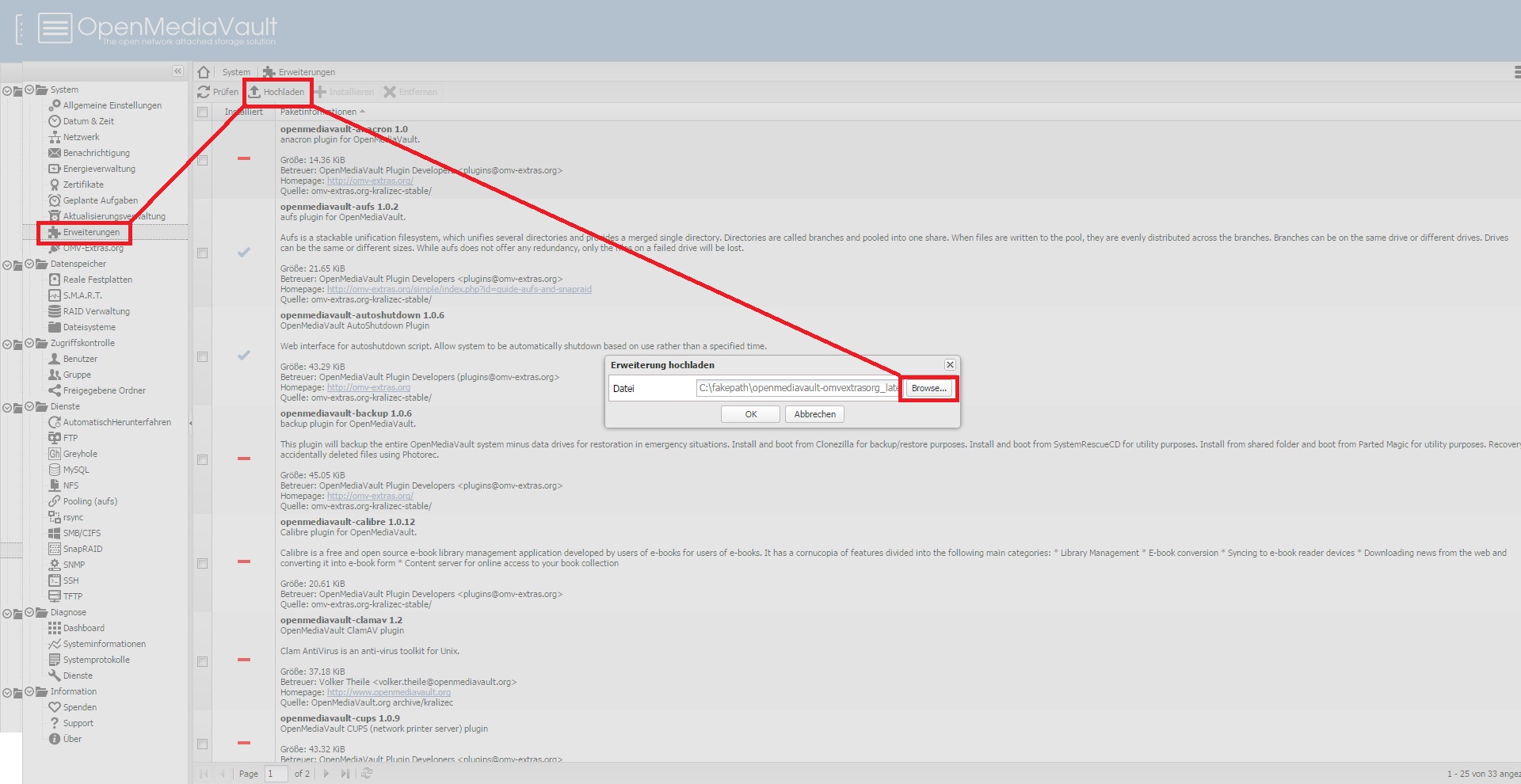Open SnapRAID service icon
The image size is (1521, 784).
point(55,549)
